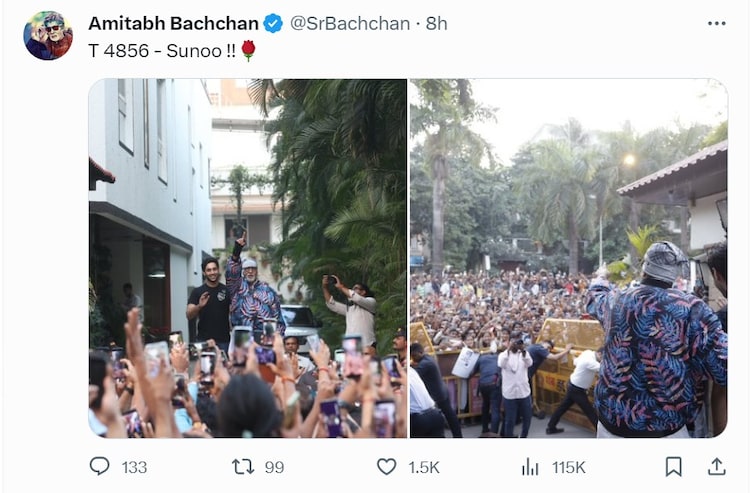The image size is (750, 493).
Task: Click the 1.5K likes count
Action: coord(424,467)
